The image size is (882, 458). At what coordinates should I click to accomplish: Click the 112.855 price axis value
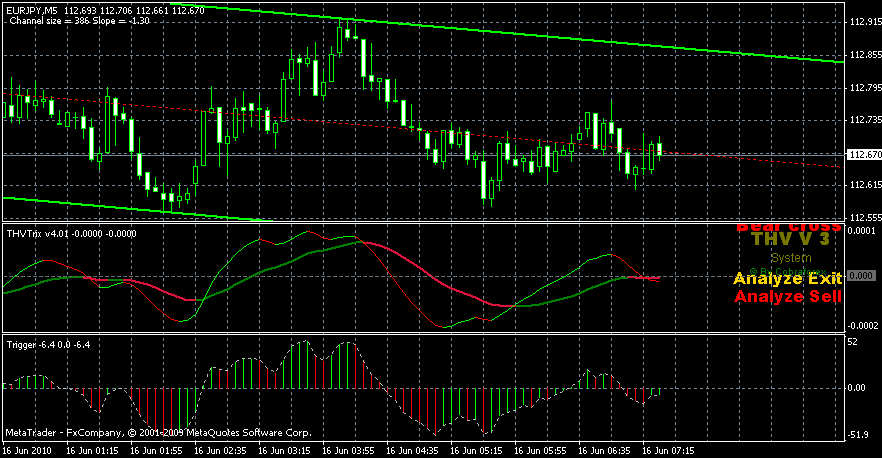tap(865, 55)
